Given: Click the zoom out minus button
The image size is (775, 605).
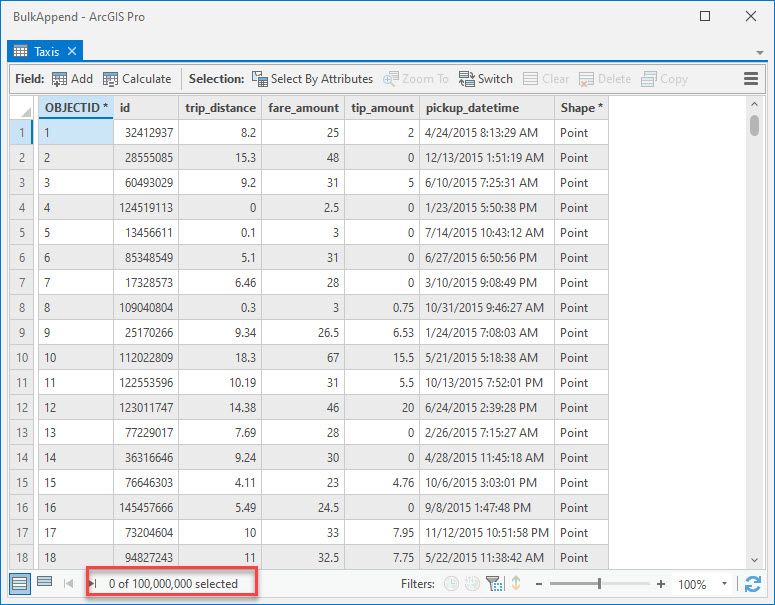Looking at the screenshot, I should click(x=539, y=584).
